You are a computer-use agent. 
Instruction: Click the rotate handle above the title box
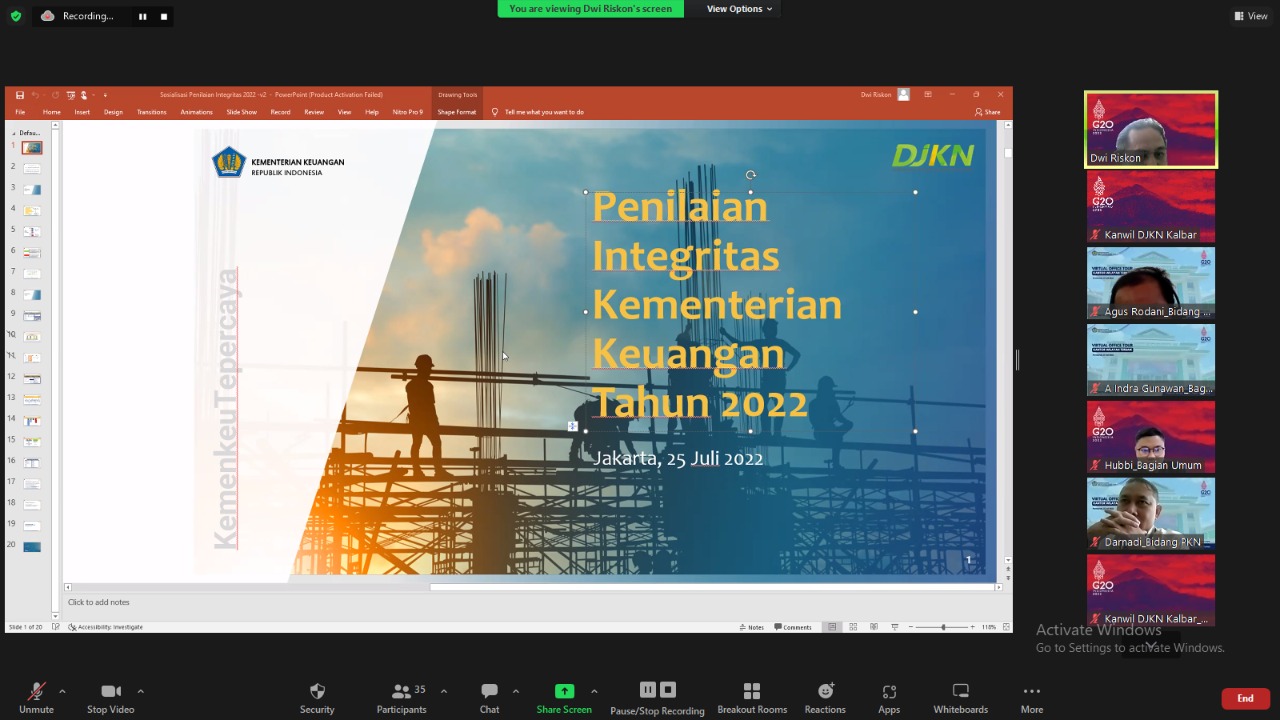[750, 175]
